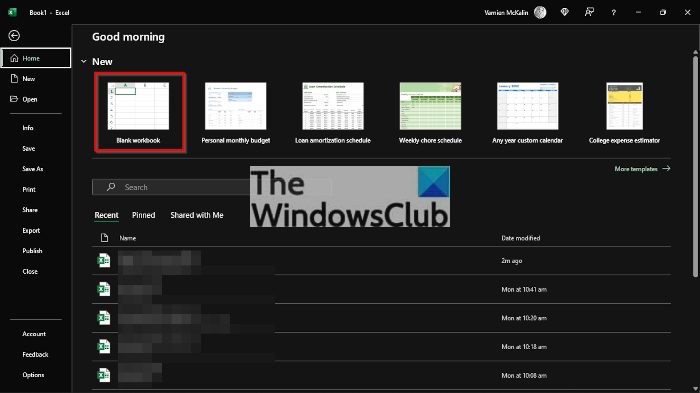Click the Excel logo in title bar
Viewport: 700px width, 393px height.
[x=12, y=12]
